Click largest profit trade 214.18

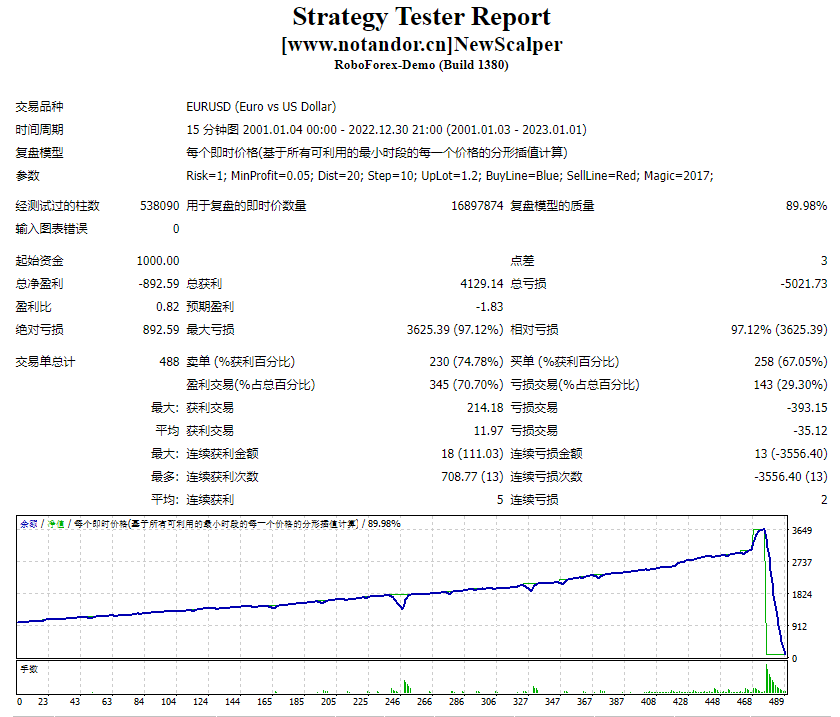click(485, 408)
